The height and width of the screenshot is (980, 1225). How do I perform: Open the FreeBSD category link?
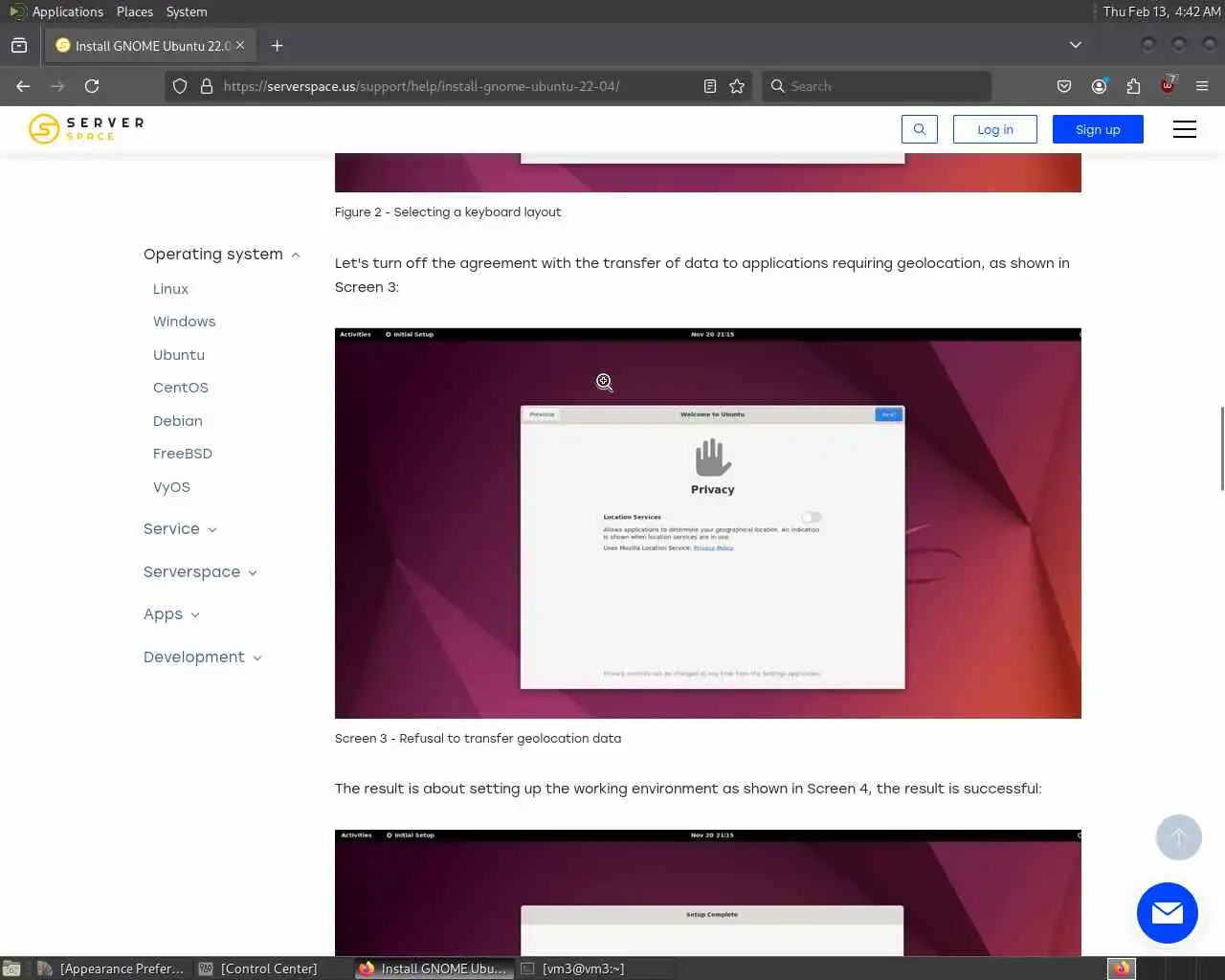tap(183, 454)
